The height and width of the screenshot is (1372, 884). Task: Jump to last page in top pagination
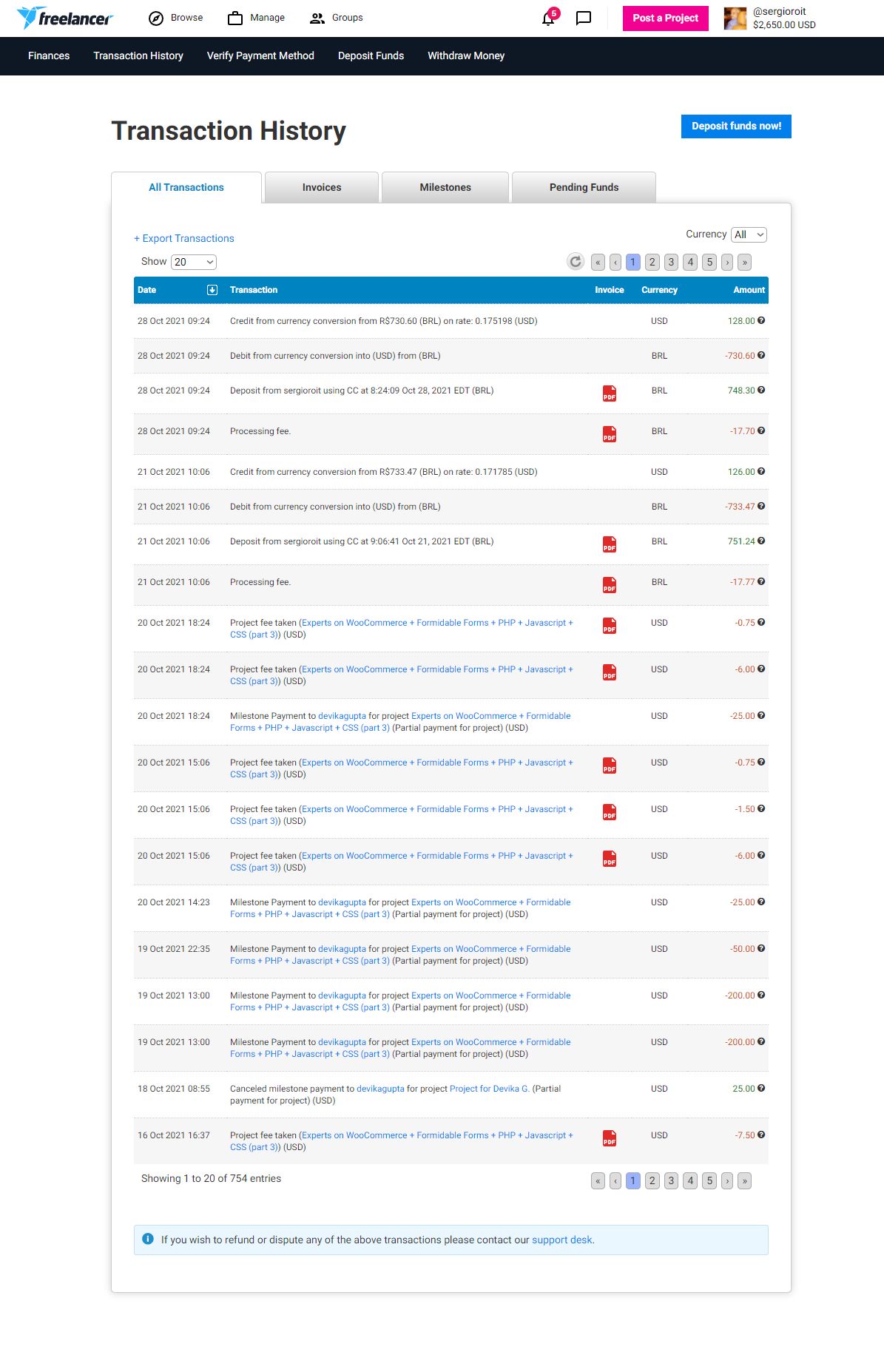click(x=745, y=262)
